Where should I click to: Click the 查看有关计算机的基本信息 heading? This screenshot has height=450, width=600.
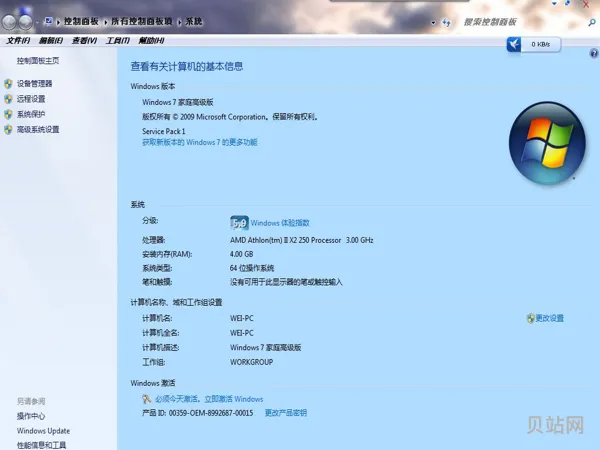[x=187, y=67]
